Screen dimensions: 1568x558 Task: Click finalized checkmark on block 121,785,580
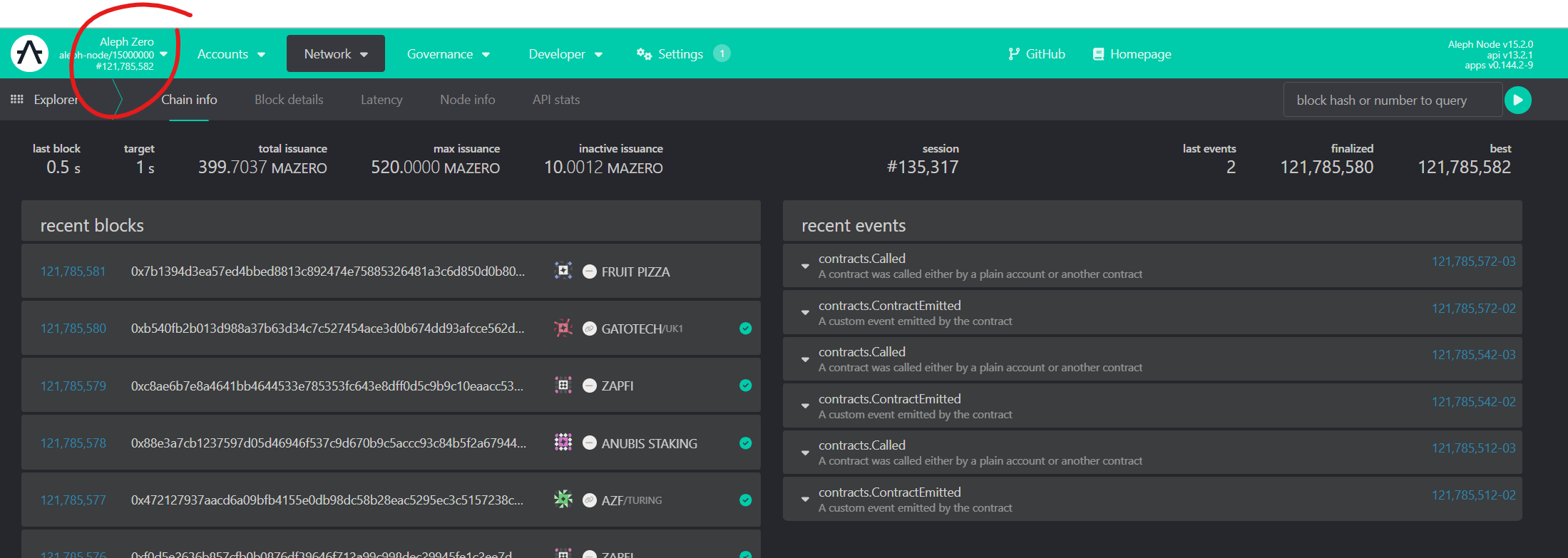745,329
